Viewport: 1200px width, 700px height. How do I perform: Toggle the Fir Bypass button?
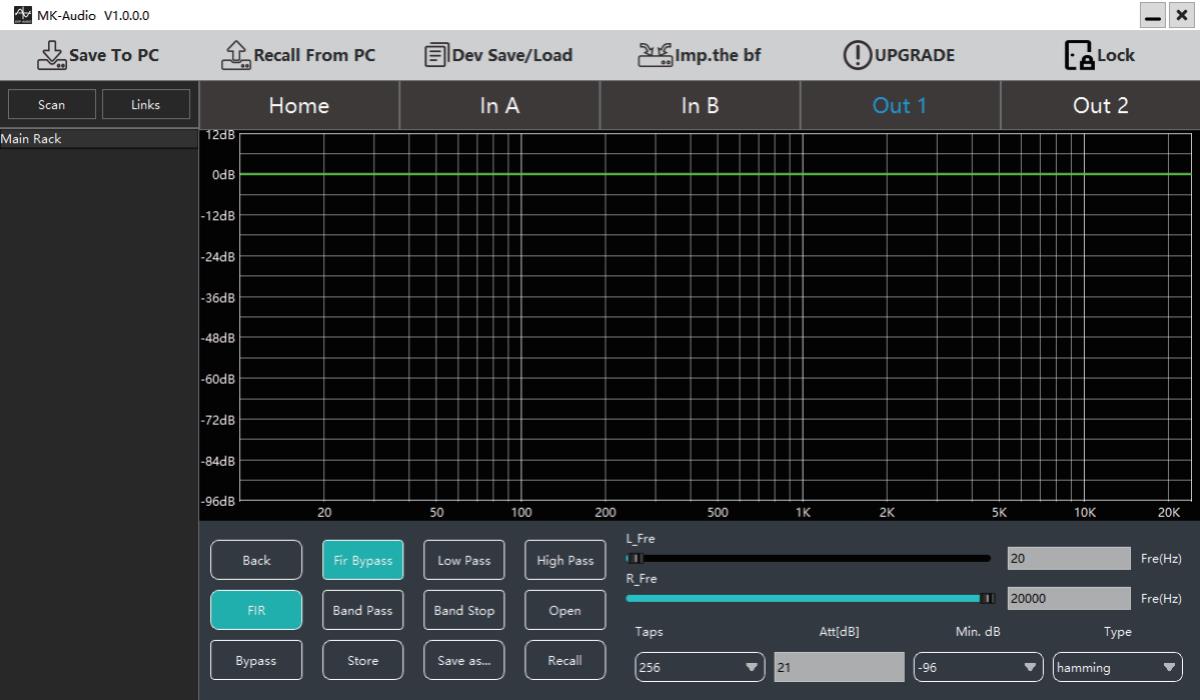362,560
